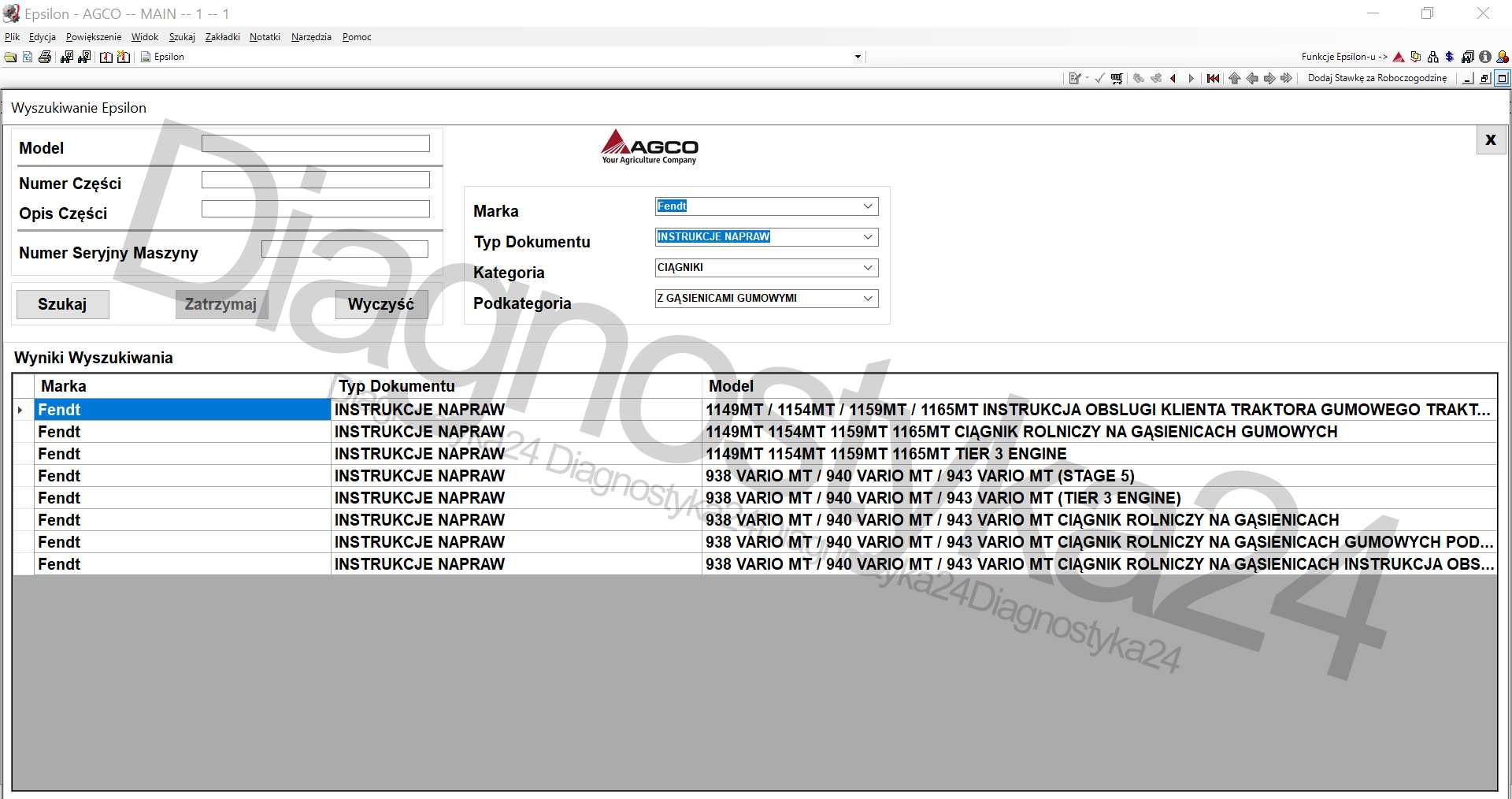Click the Model input field
The width and height of the screenshot is (1512, 799).
pyautogui.click(x=316, y=143)
